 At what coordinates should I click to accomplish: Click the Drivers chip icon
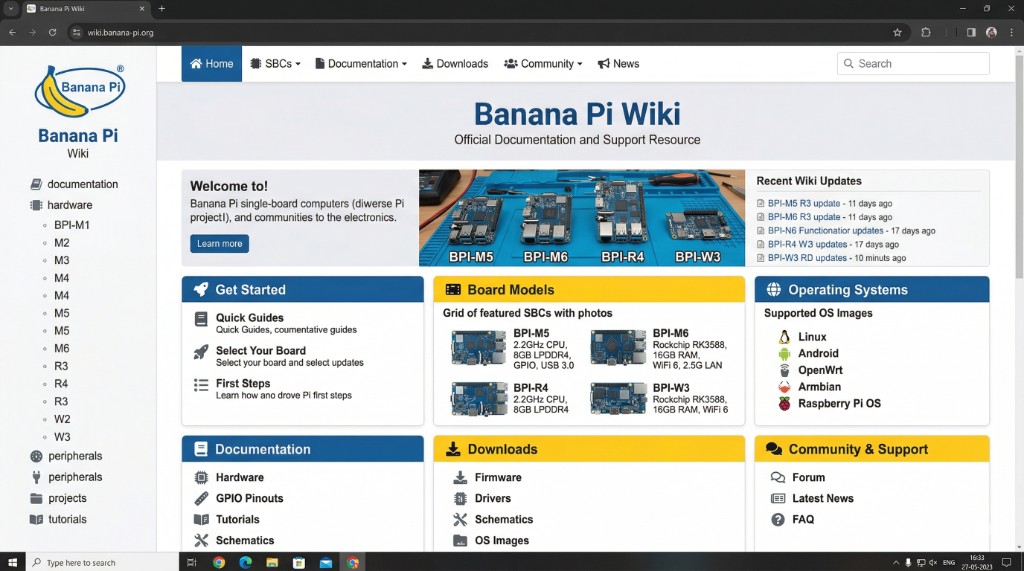[460, 498]
